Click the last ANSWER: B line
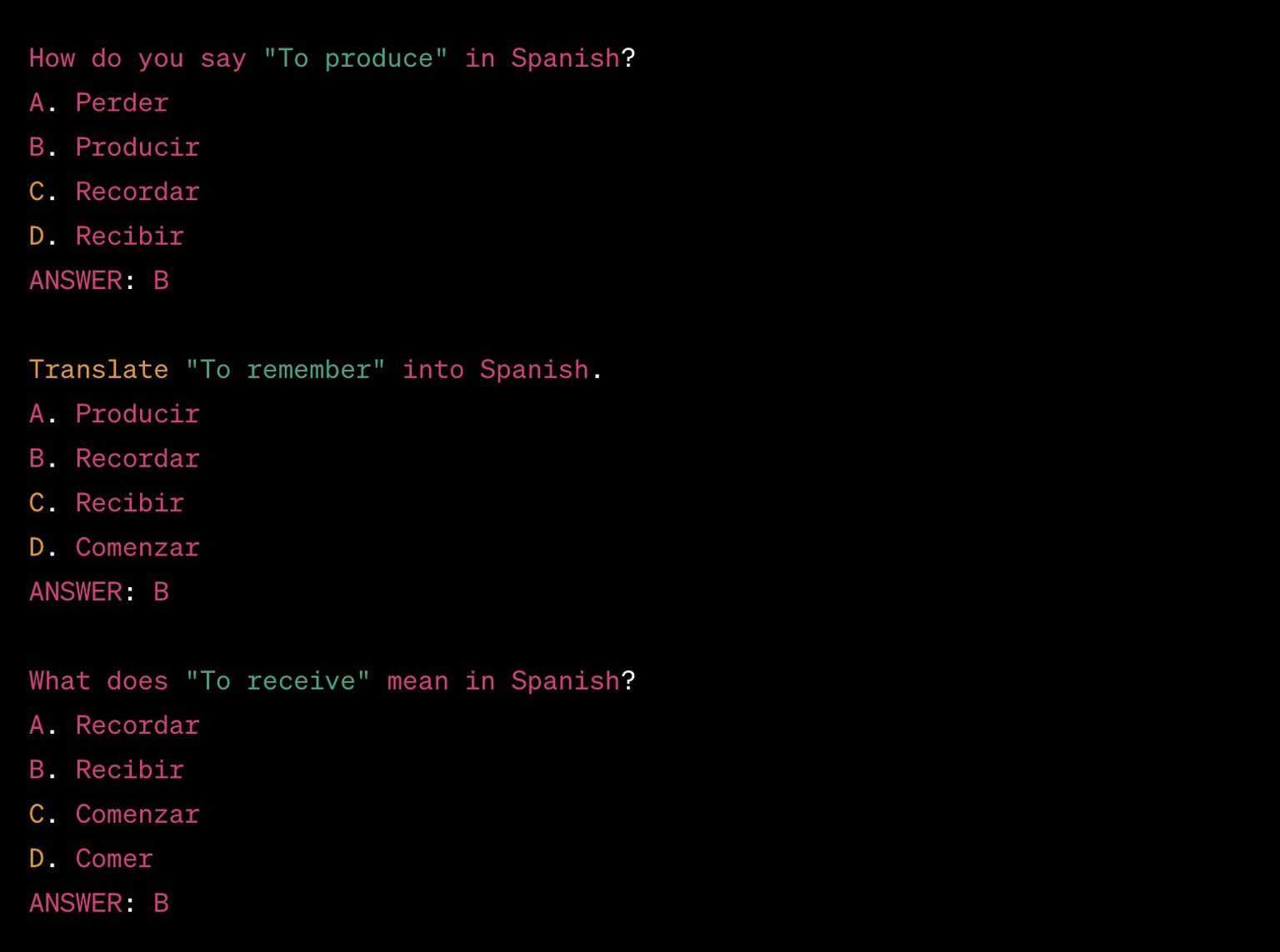The image size is (1280, 952). pos(99,904)
